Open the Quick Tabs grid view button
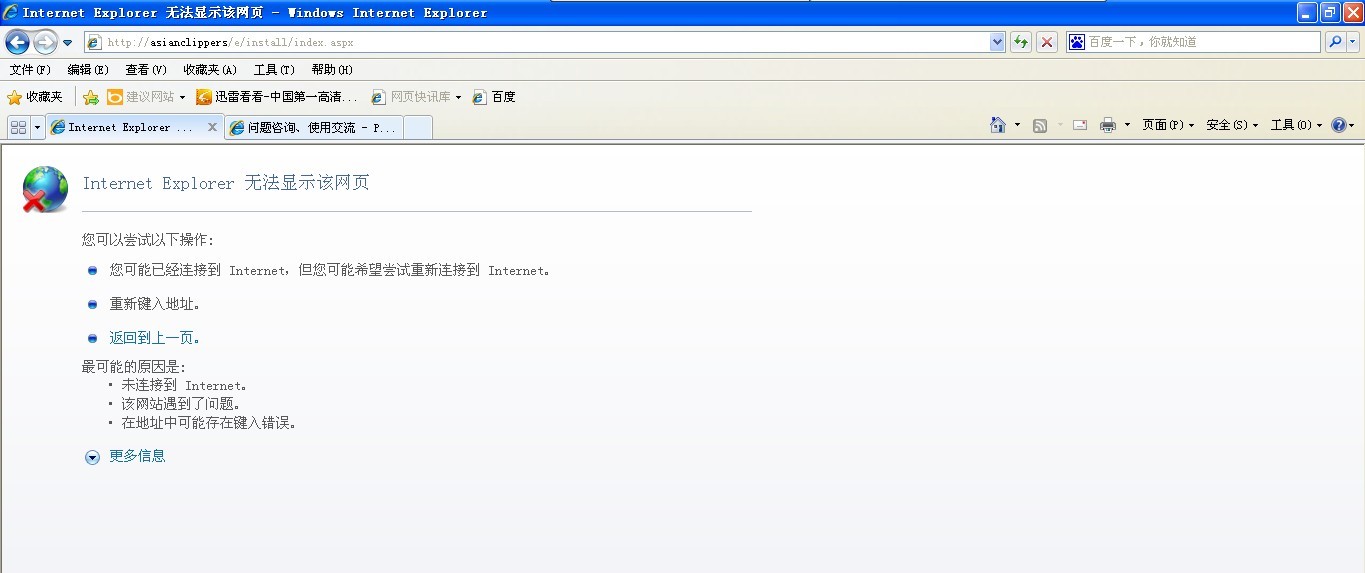1365x573 pixels. [x=18, y=127]
